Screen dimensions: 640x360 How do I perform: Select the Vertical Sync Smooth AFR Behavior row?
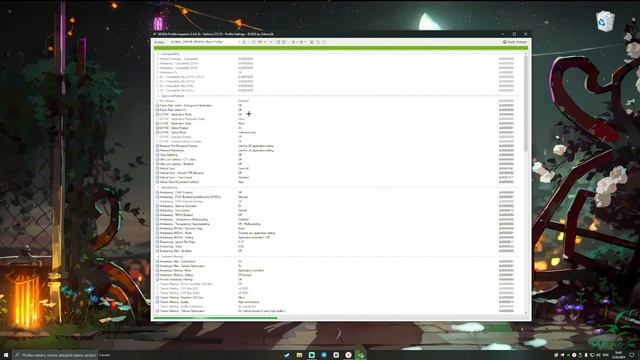[x=339, y=173]
